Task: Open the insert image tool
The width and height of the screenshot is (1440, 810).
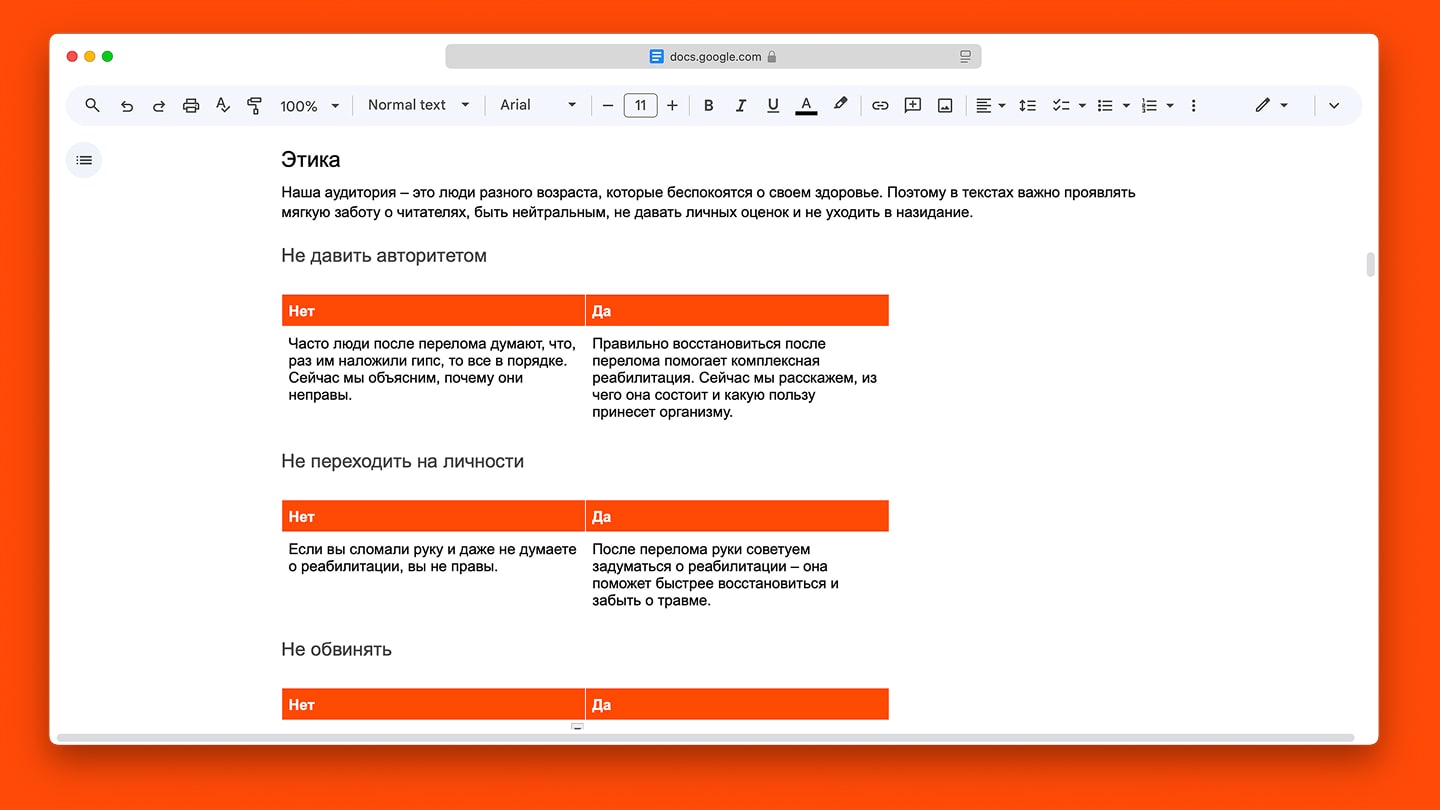Action: point(945,105)
